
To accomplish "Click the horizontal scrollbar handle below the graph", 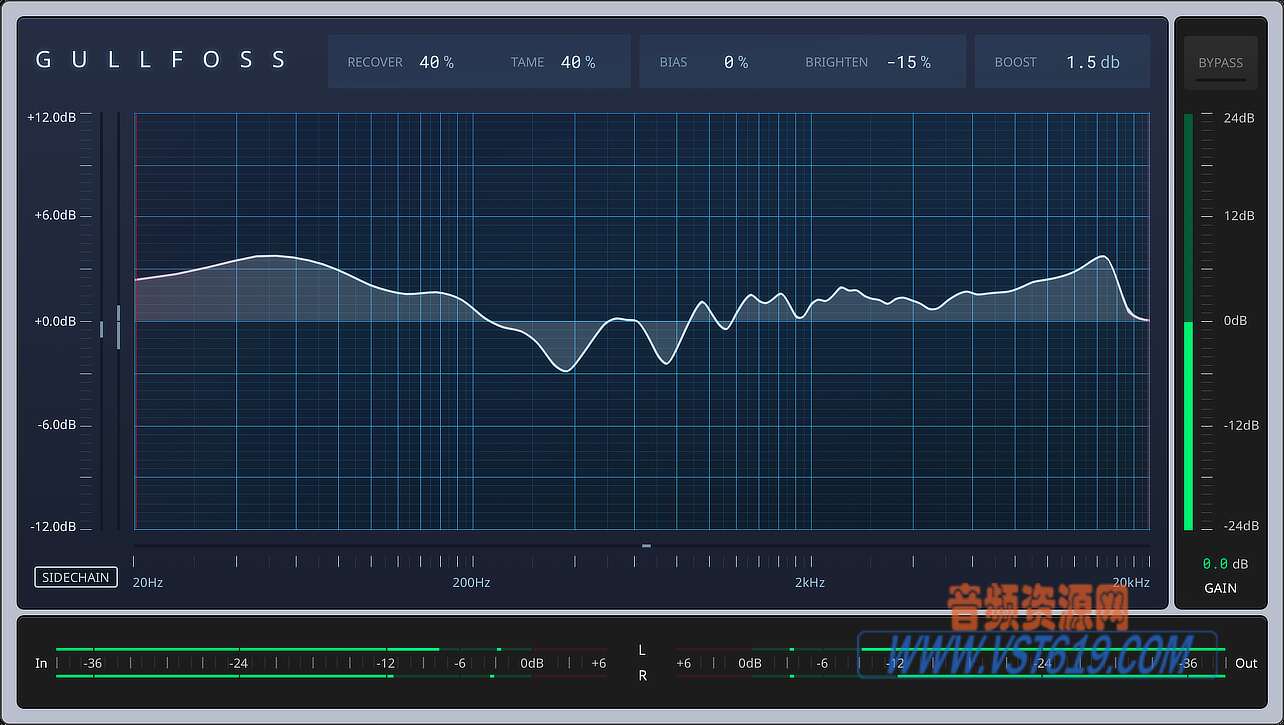I will coord(645,546).
